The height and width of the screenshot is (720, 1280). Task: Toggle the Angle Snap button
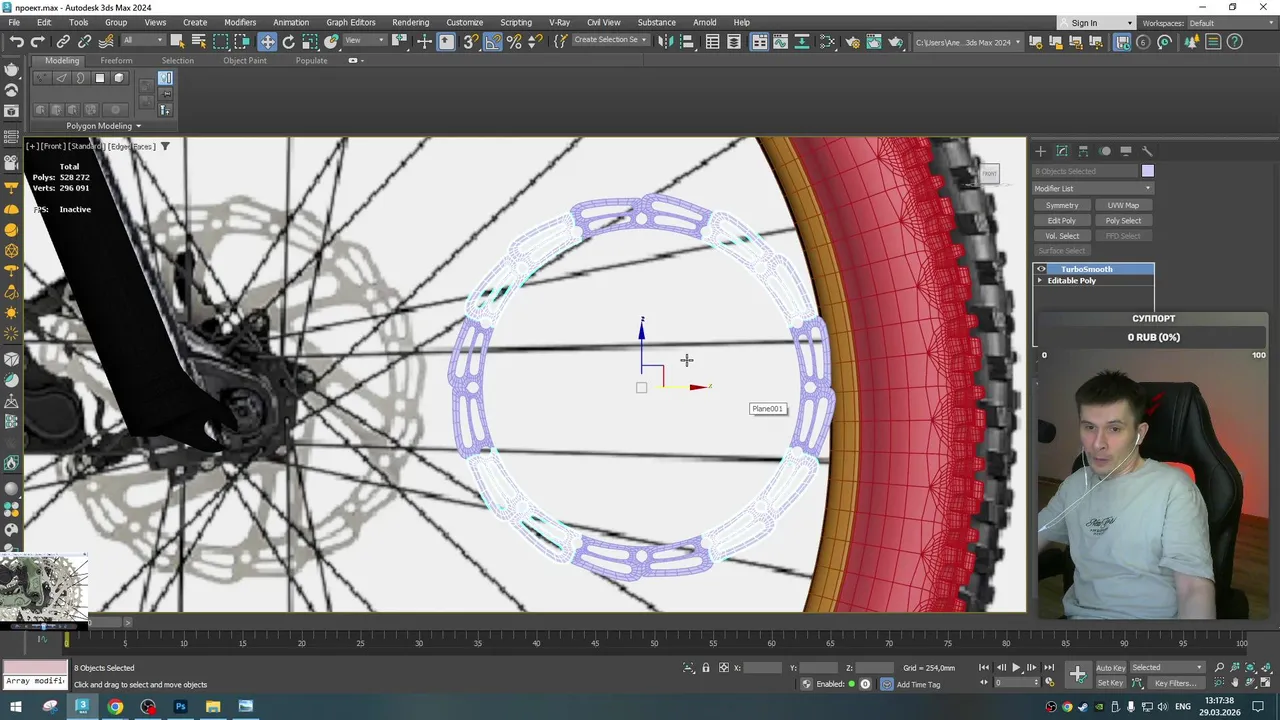pos(493,41)
